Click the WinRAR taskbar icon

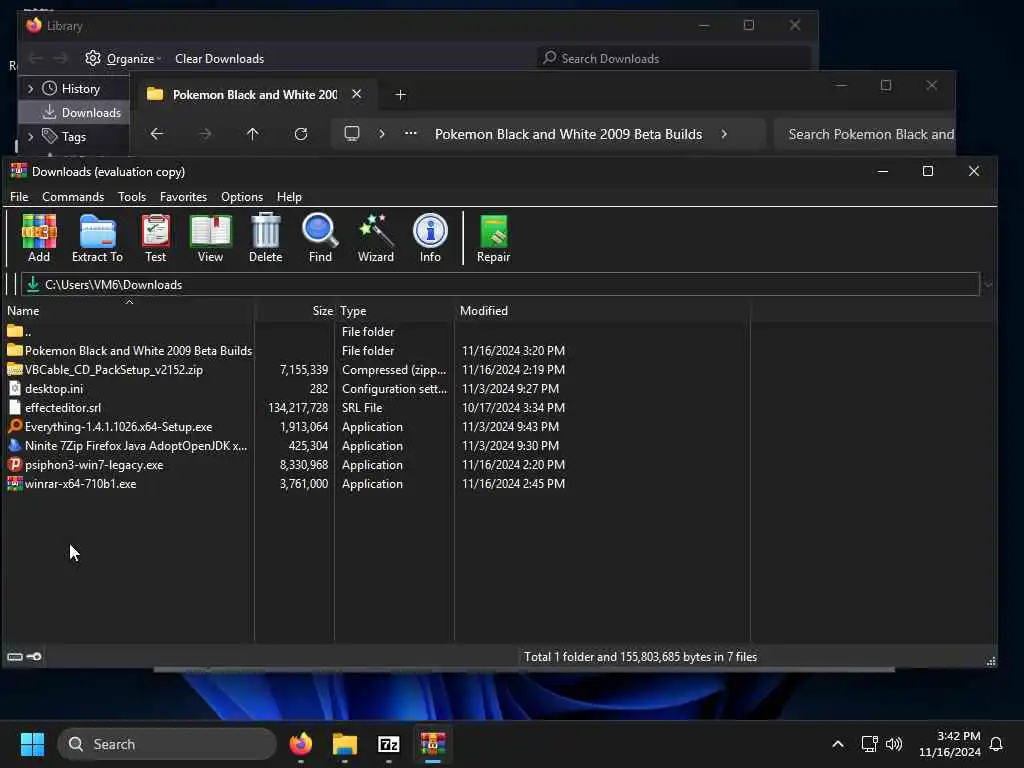pos(432,744)
